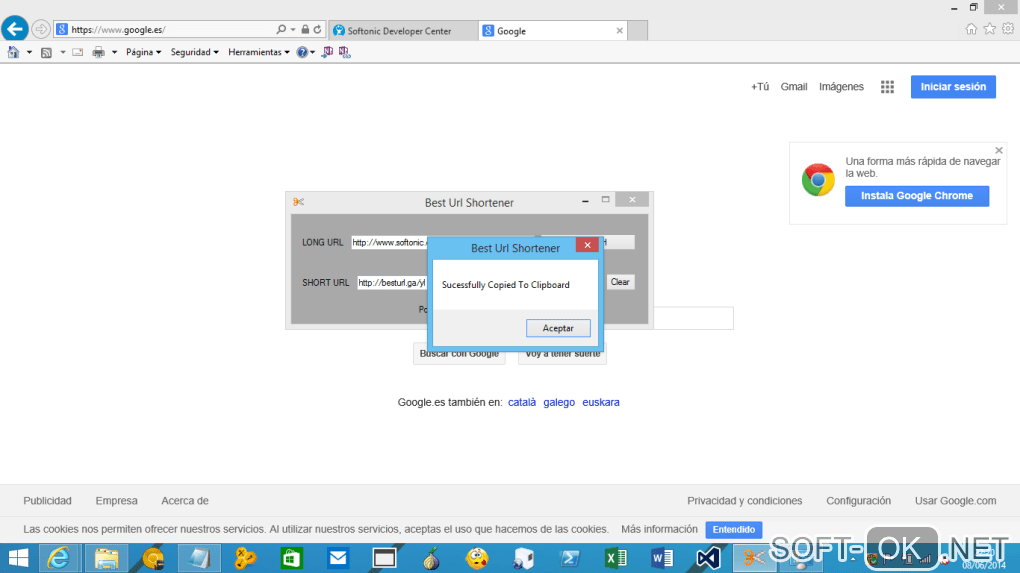
Task: Open Visual Studio from the taskbar
Action: 708,558
